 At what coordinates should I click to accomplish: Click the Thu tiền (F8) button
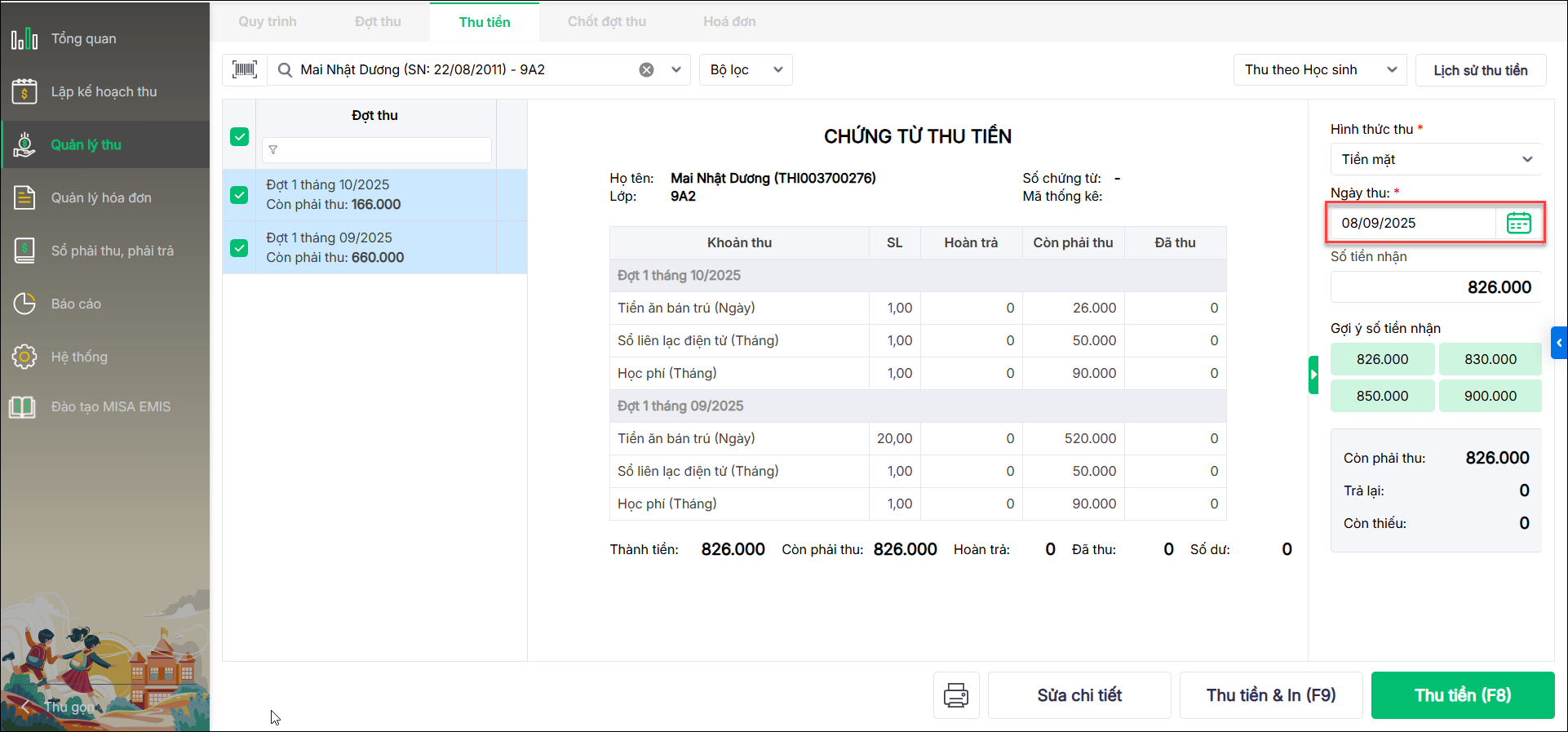(1462, 695)
